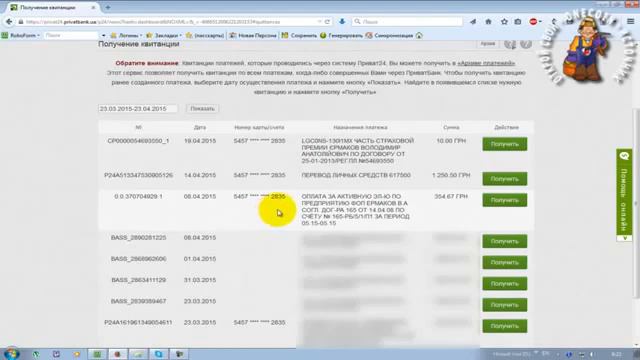Open the Firefox hamburger menu
The height and width of the screenshot is (360, 640).
click(x=631, y=22)
